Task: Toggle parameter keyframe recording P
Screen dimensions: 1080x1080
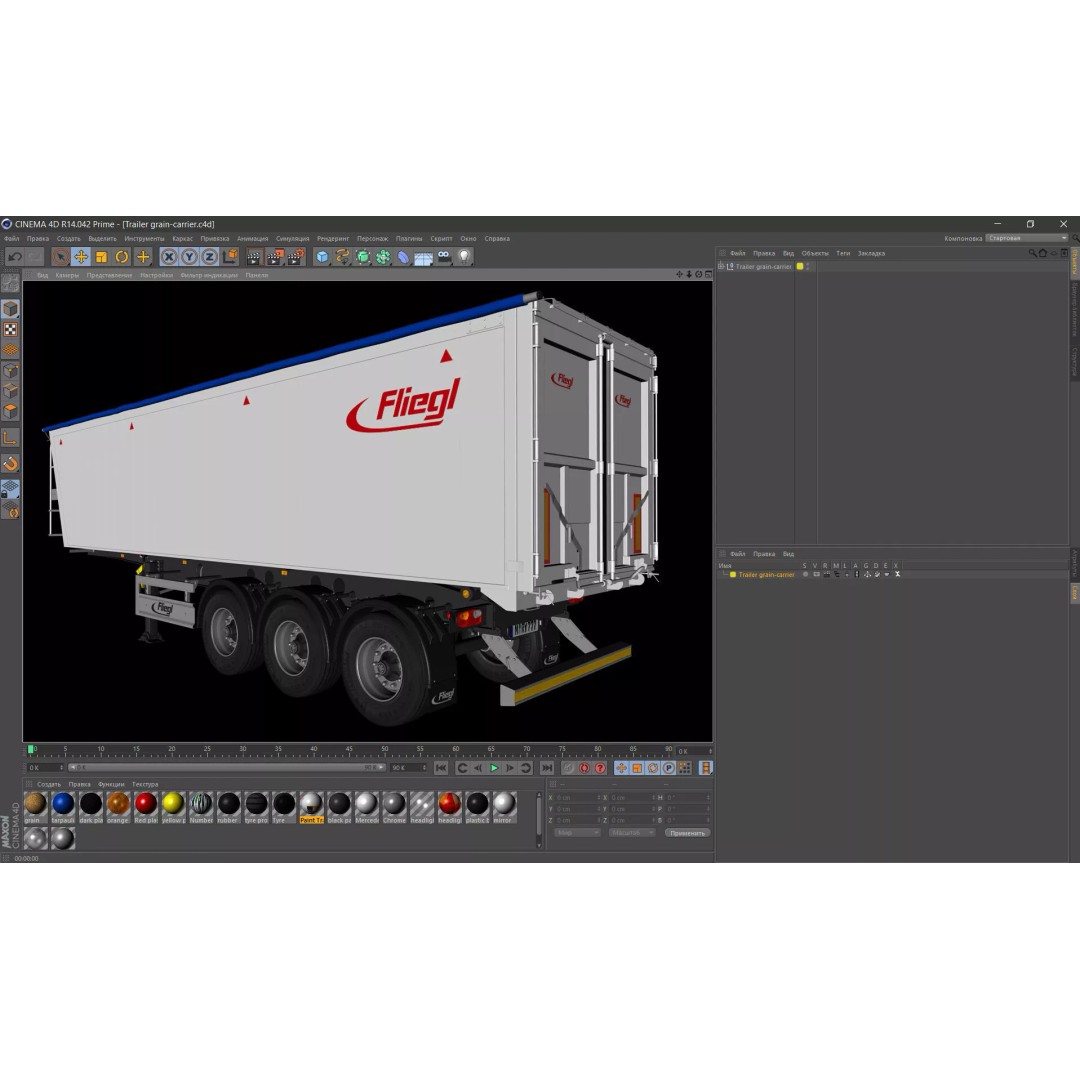Action: point(669,768)
